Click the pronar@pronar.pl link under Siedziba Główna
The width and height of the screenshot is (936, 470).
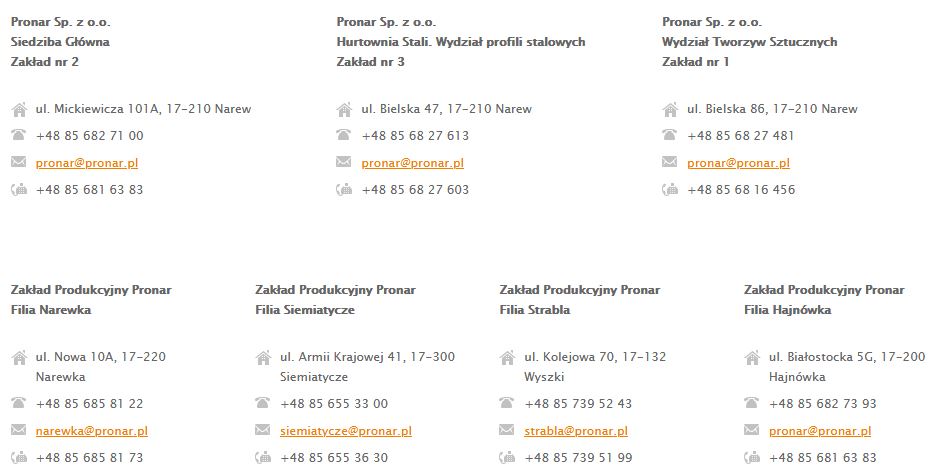coord(87,163)
